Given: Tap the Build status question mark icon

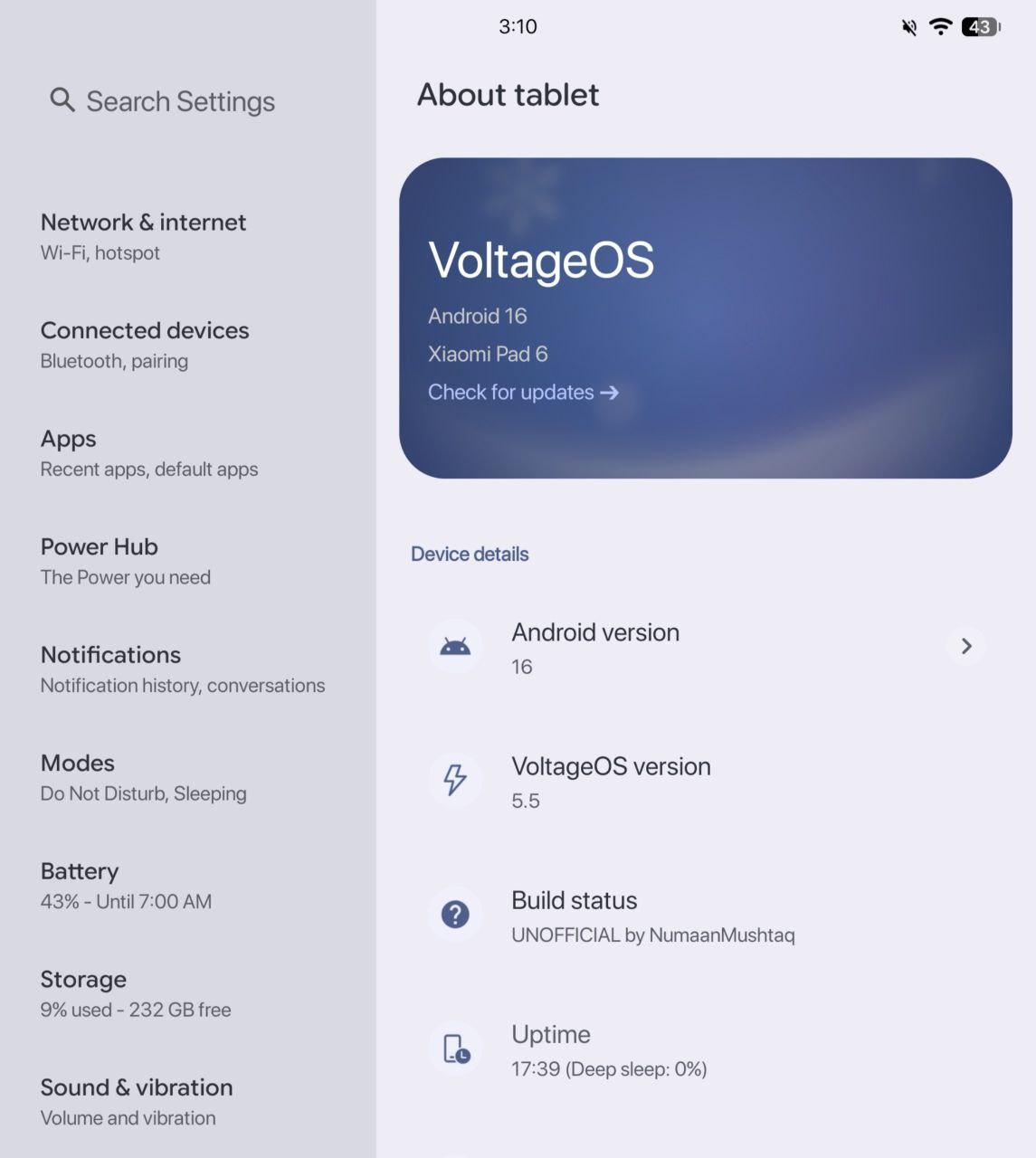Looking at the screenshot, I should pos(455,915).
